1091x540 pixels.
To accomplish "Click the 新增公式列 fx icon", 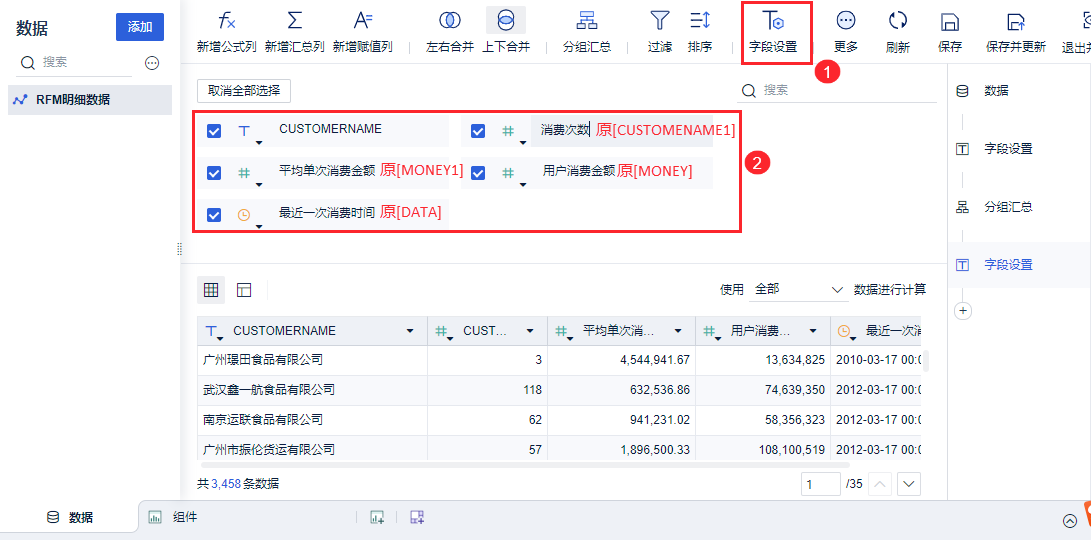I will (x=227, y=22).
